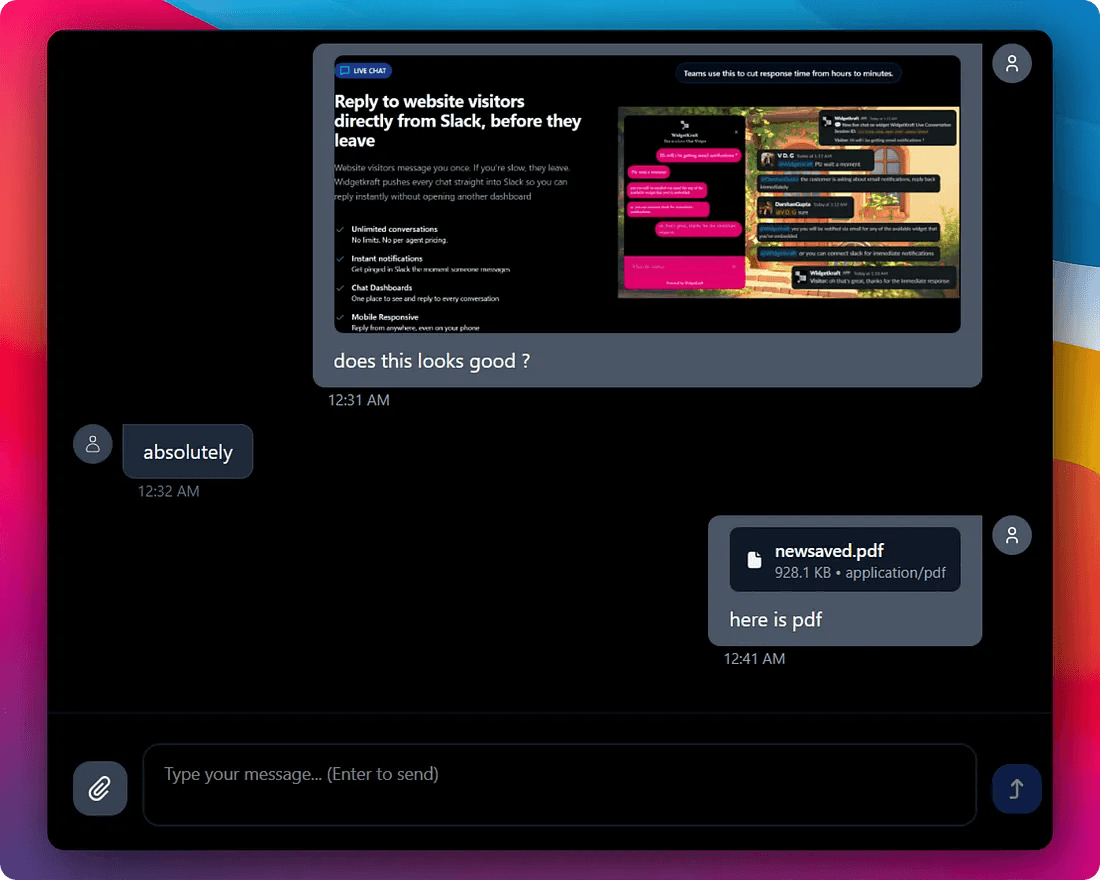
Task: Click the Teams response time banner in the image
Action: (789, 72)
